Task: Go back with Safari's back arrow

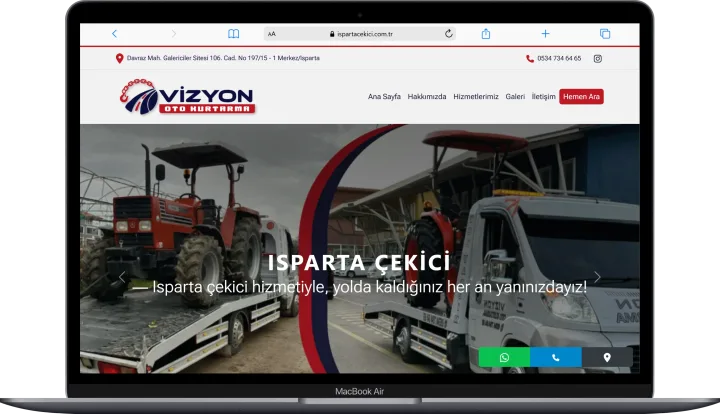Action: (114, 34)
